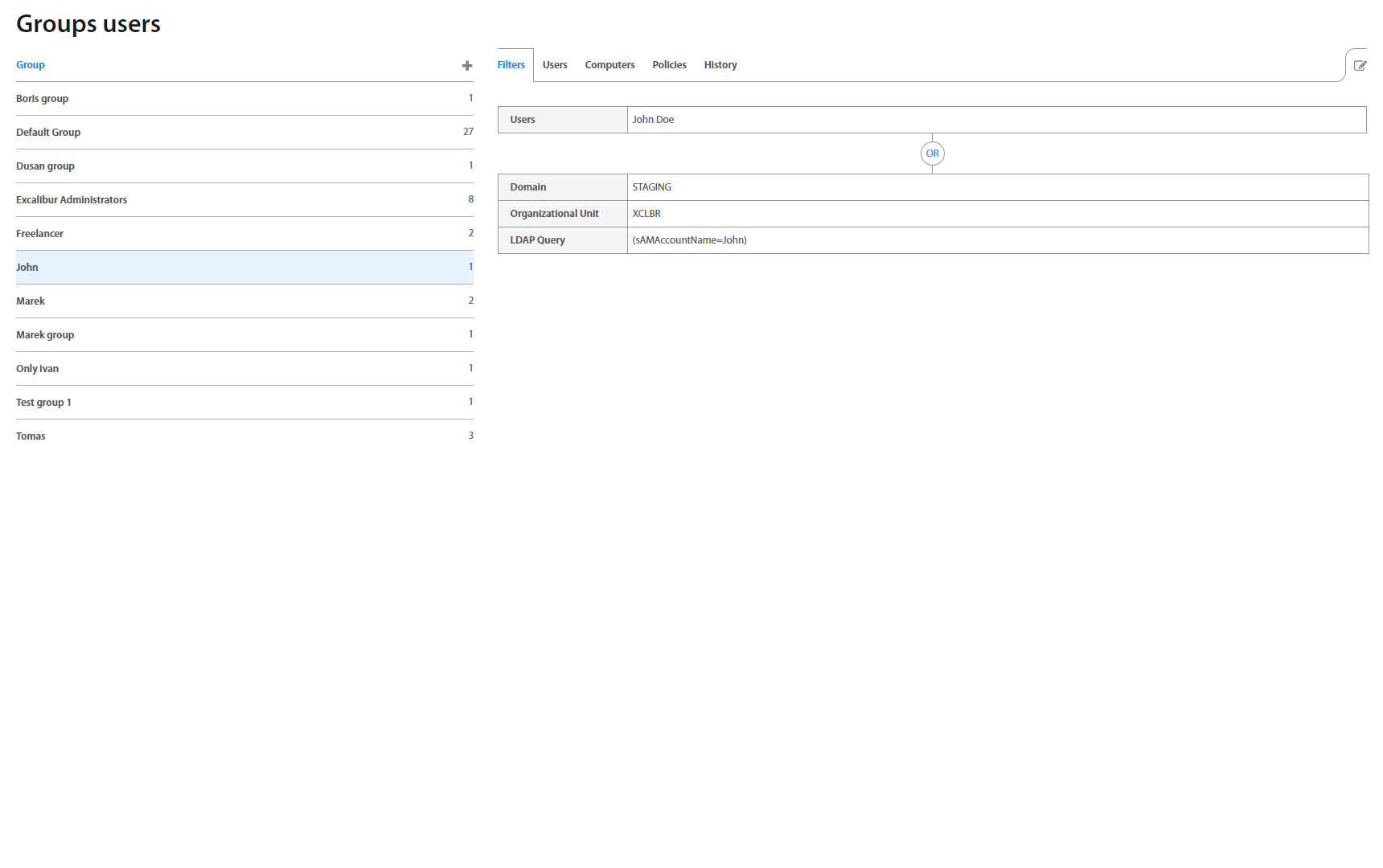Switch to the Users tab
Screen dimensions: 1383x868
point(554,65)
